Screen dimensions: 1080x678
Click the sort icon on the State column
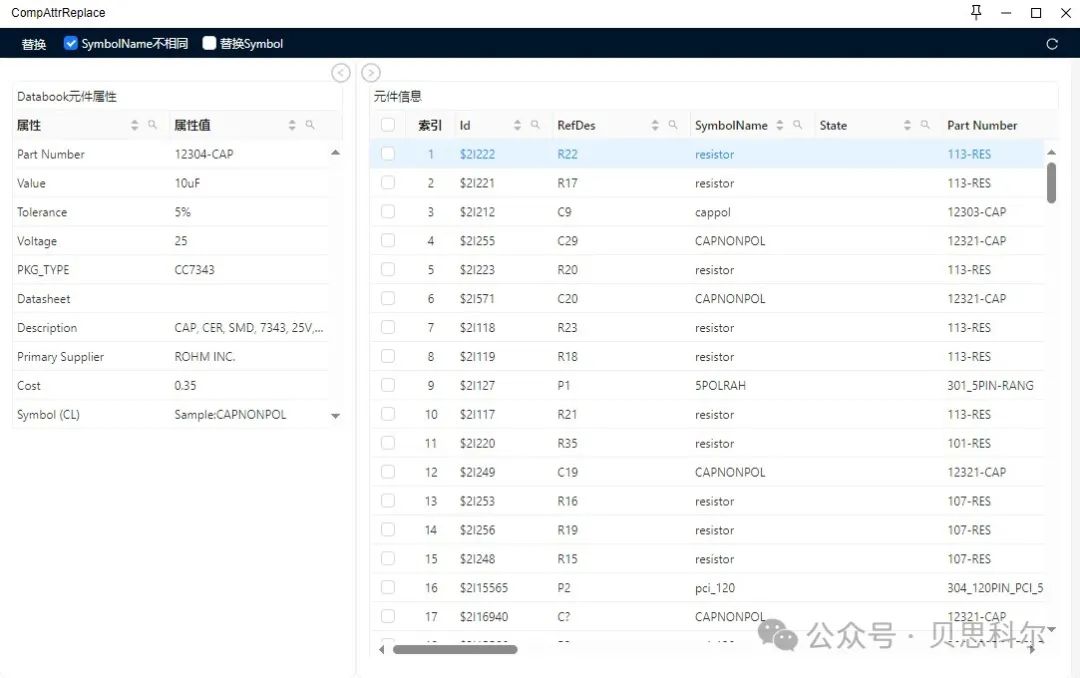click(906, 125)
